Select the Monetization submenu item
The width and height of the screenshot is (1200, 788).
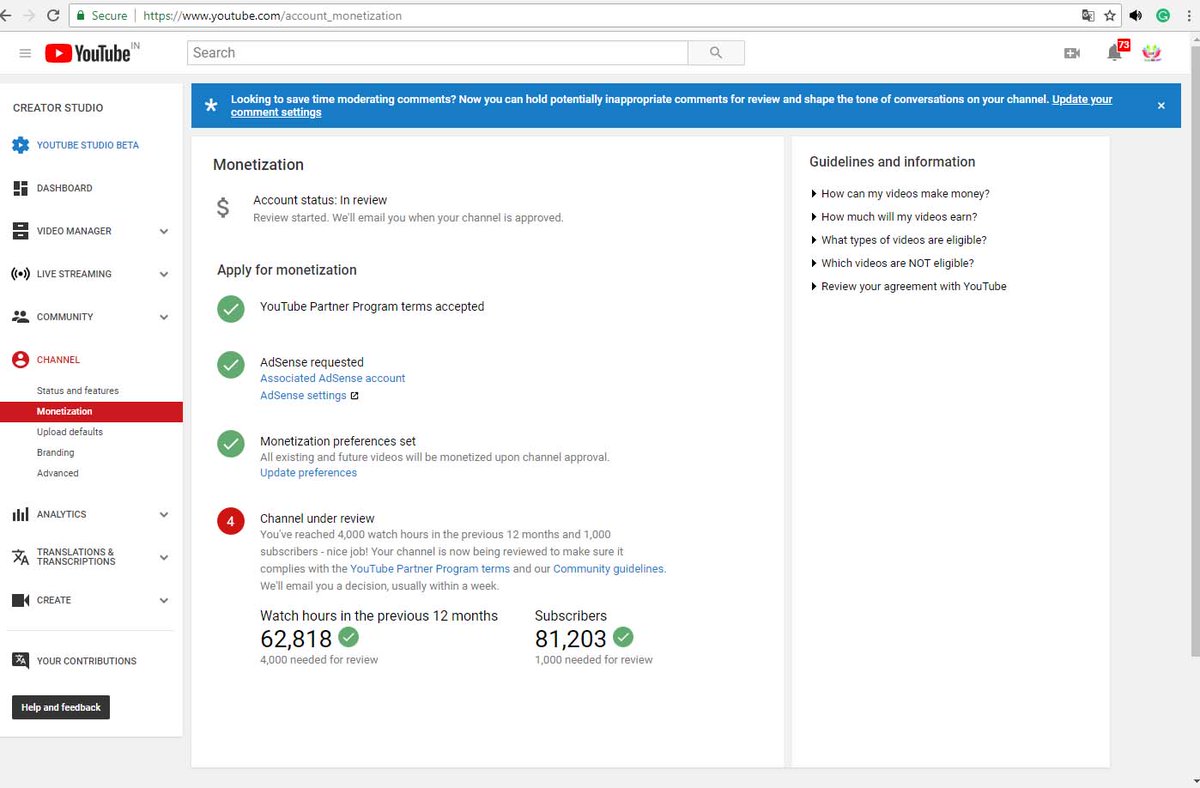point(91,411)
